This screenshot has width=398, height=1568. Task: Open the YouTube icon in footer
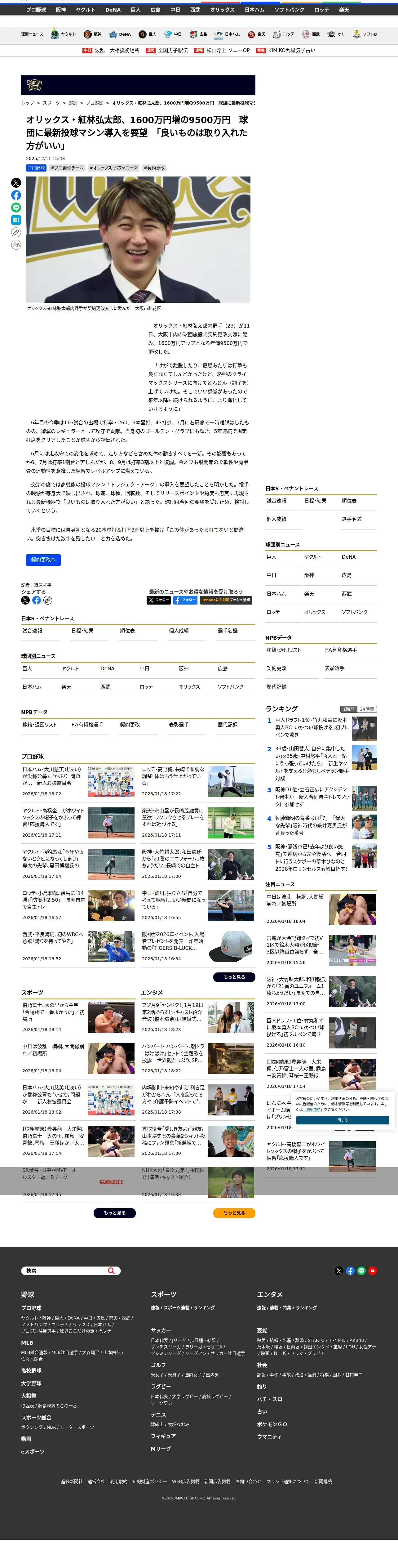pos(373,1270)
